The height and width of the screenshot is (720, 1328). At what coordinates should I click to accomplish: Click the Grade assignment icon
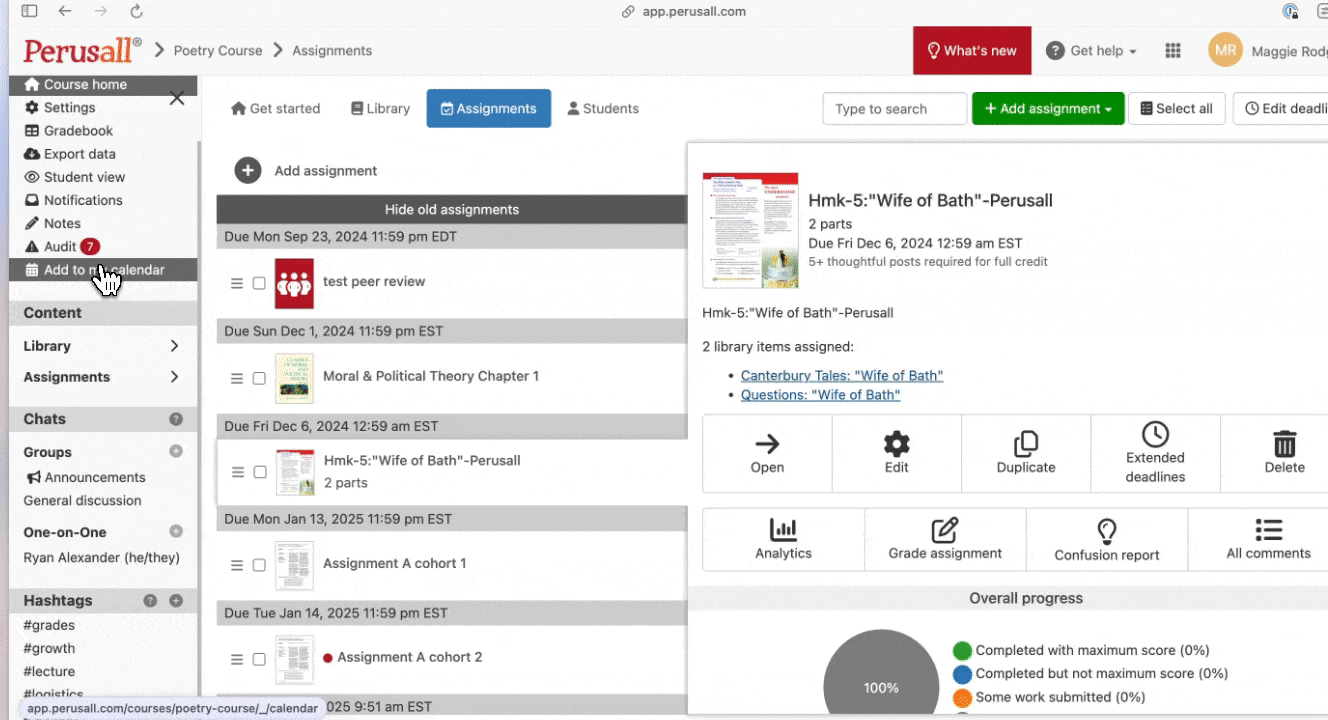coord(945,530)
